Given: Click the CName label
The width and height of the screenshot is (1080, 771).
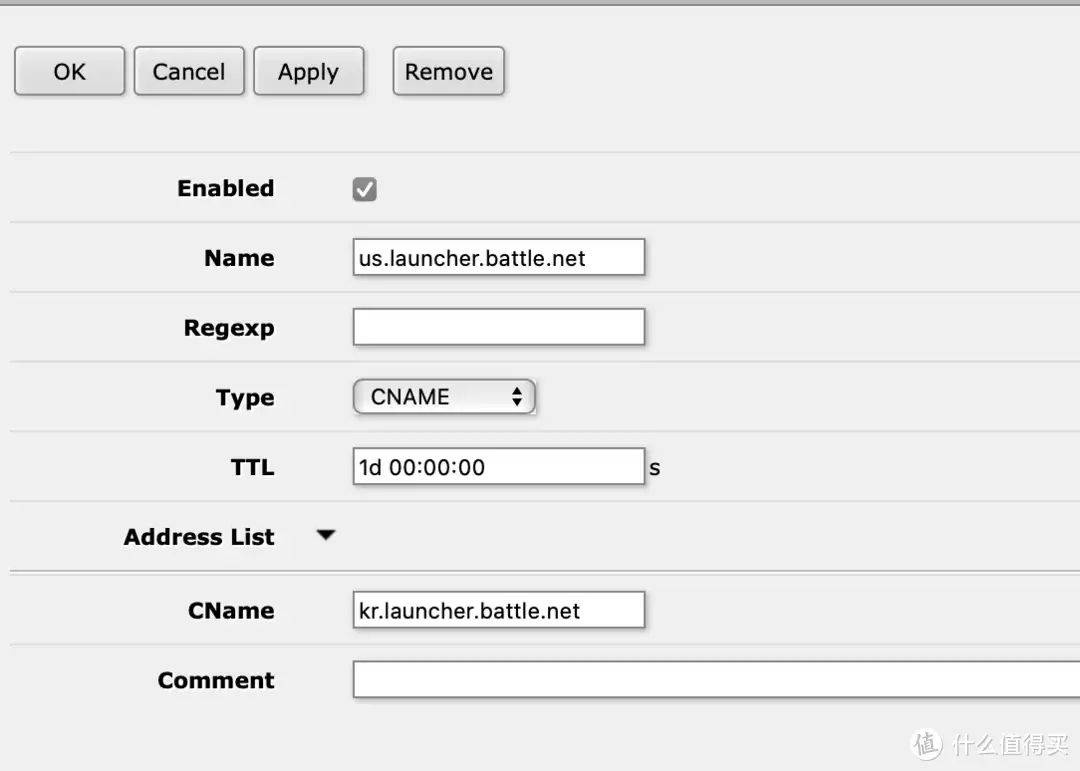Looking at the screenshot, I should tap(230, 611).
